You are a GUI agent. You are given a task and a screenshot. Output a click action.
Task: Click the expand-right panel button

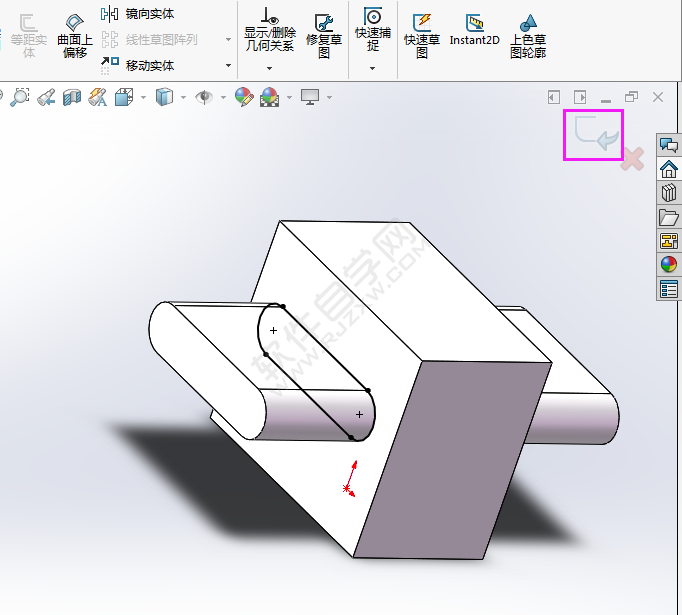(580, 97)
